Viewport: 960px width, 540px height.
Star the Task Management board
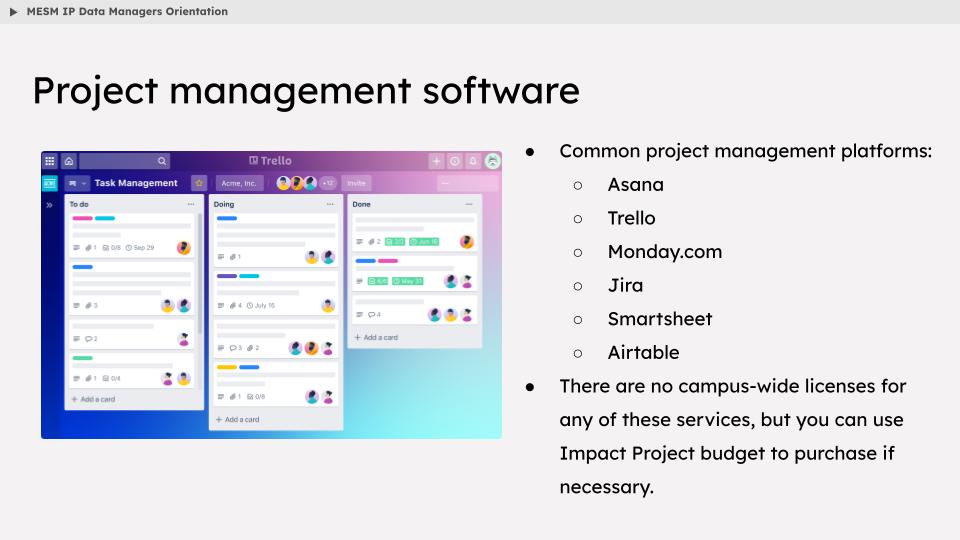[x=198, y=183]
